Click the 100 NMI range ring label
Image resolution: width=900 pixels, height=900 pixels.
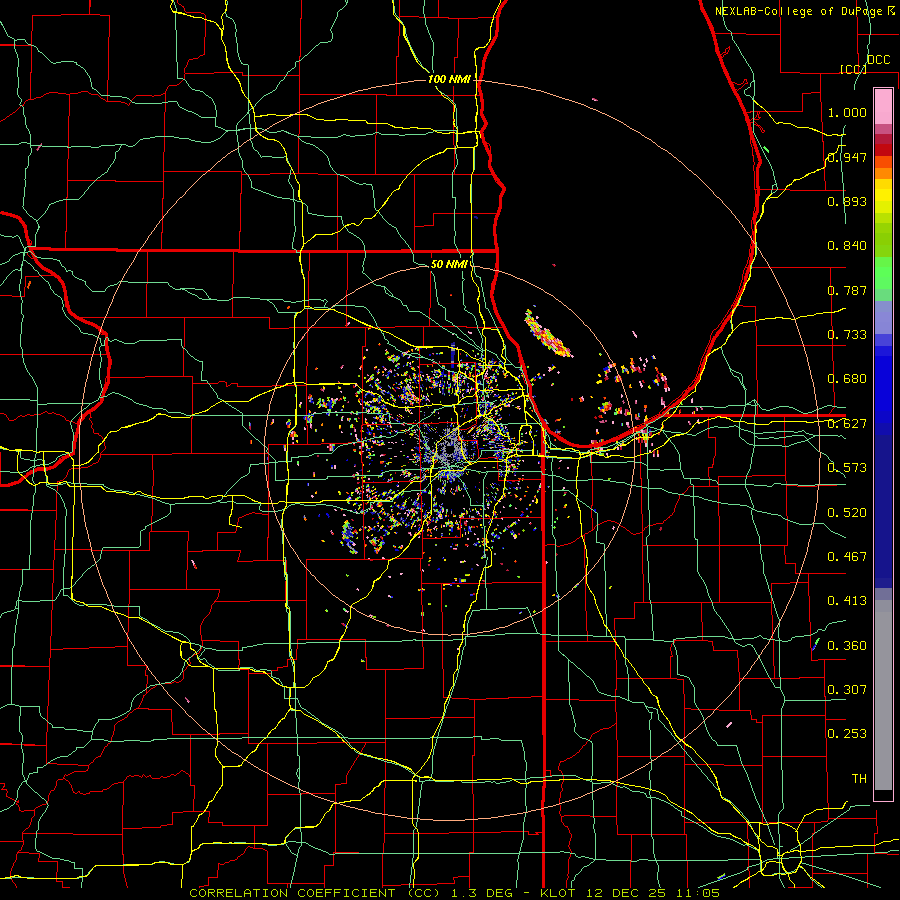[x=449, y=79]
